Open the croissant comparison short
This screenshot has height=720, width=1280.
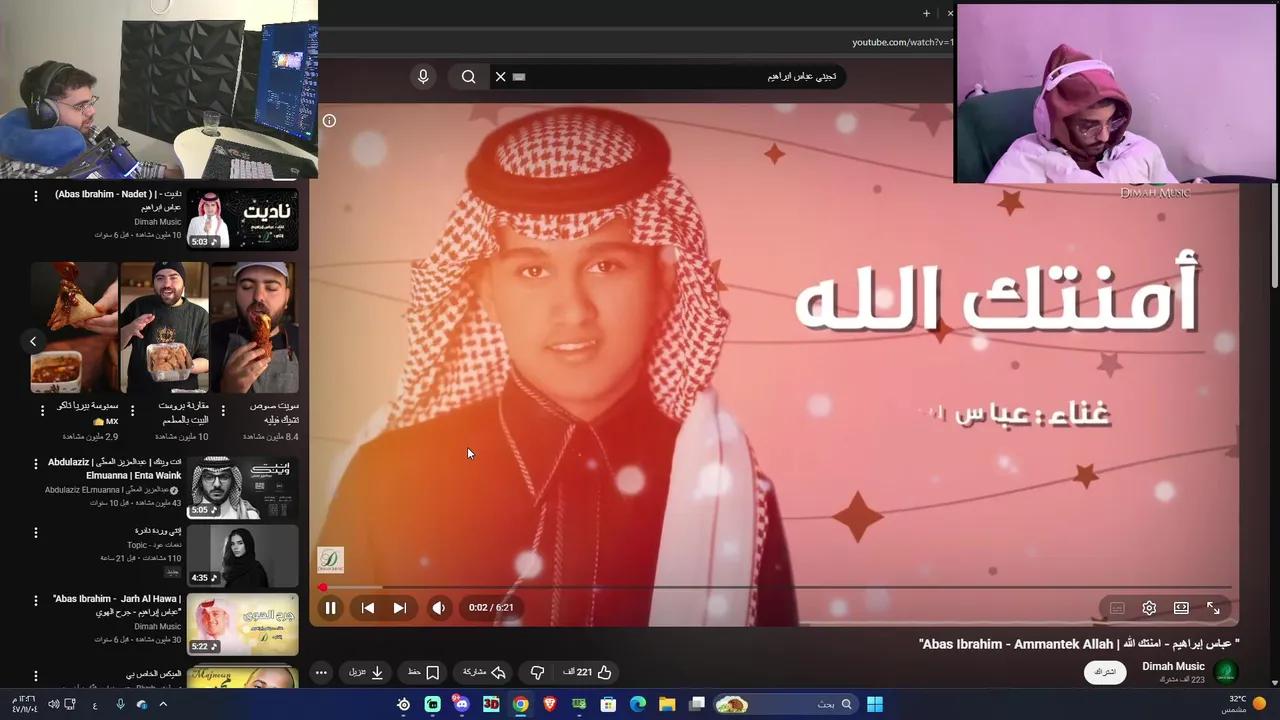tap(164, 328)
